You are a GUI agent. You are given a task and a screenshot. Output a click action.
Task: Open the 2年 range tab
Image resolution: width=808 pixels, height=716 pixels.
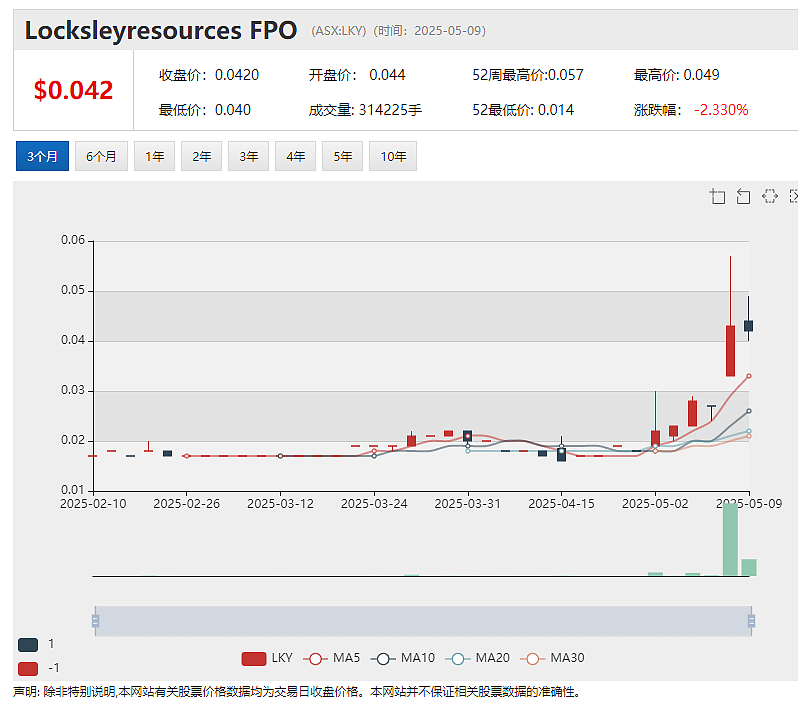[x=201, y=156]
